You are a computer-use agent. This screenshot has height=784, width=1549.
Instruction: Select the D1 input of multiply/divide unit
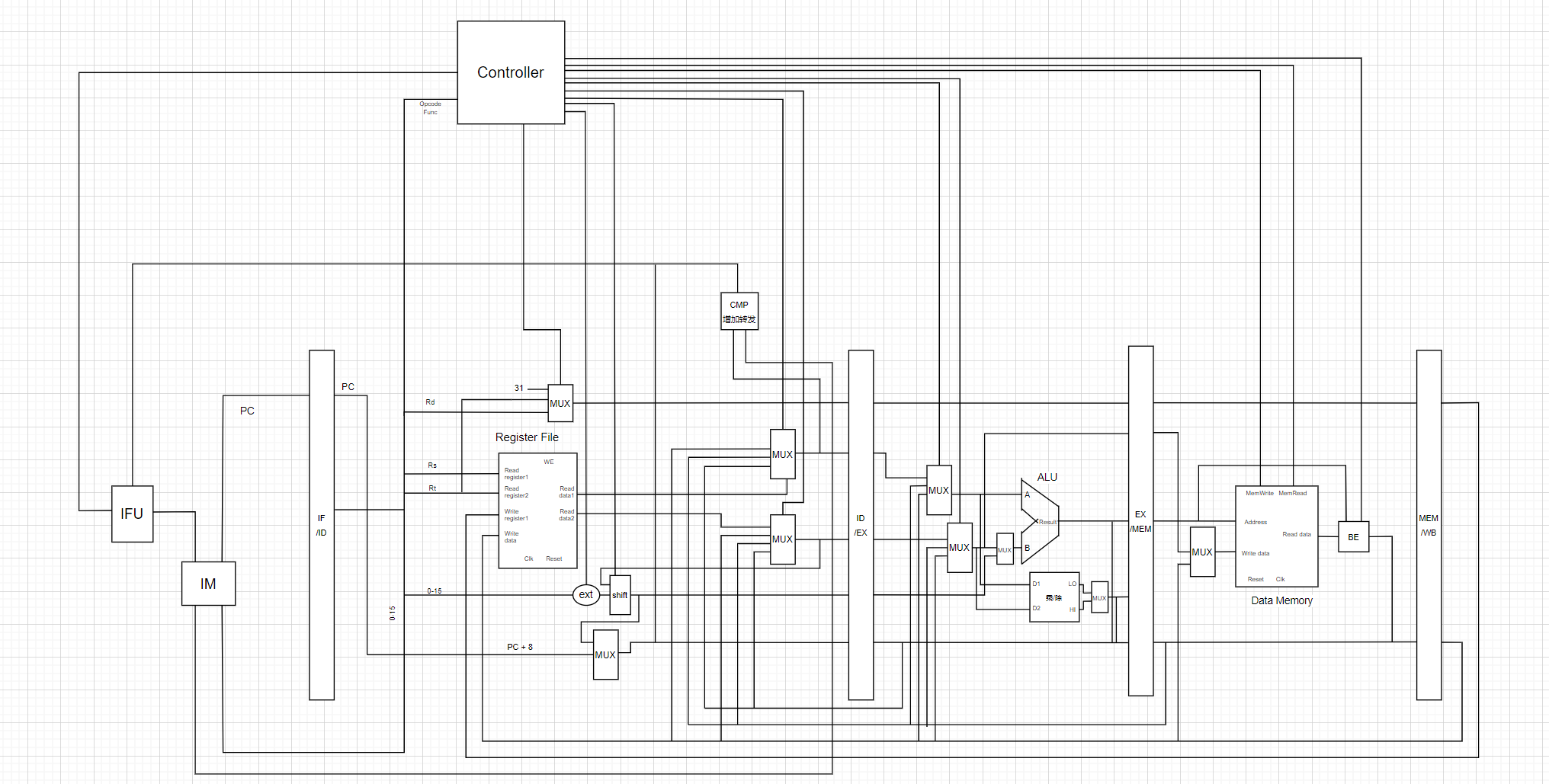point(1036,584)
